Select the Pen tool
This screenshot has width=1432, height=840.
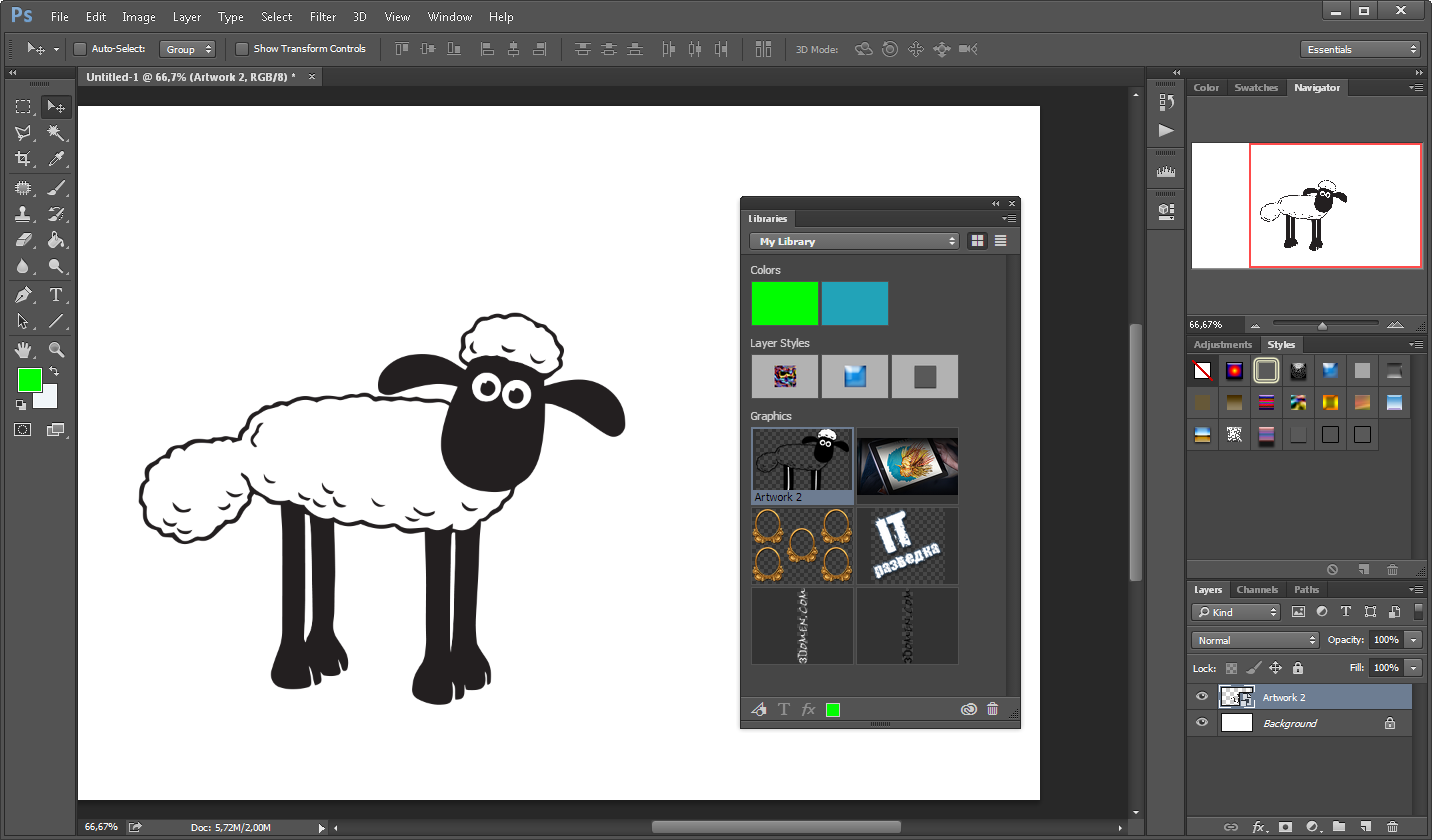23,295
